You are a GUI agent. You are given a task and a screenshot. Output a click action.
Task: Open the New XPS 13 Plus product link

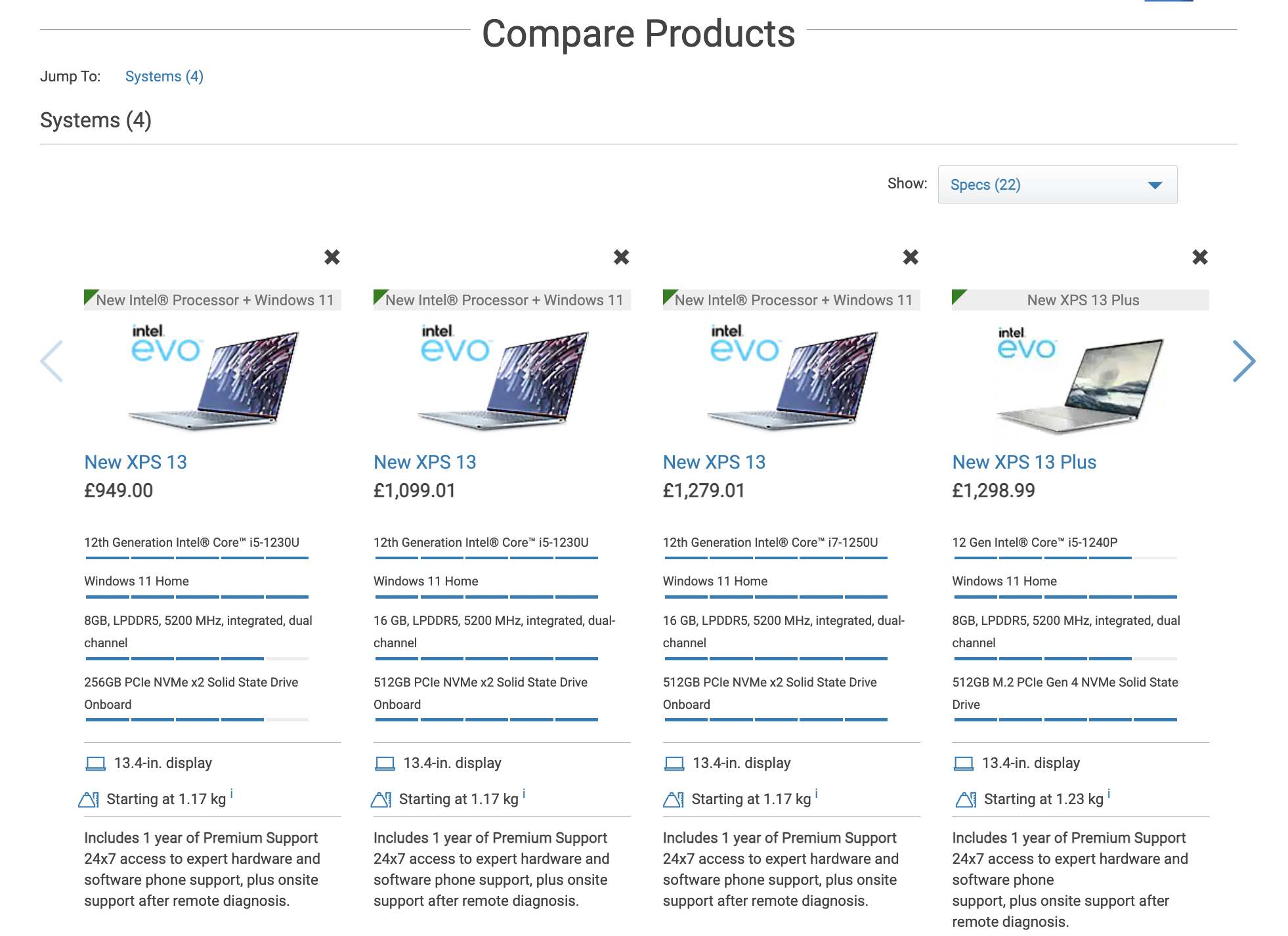coord(1024,462)
